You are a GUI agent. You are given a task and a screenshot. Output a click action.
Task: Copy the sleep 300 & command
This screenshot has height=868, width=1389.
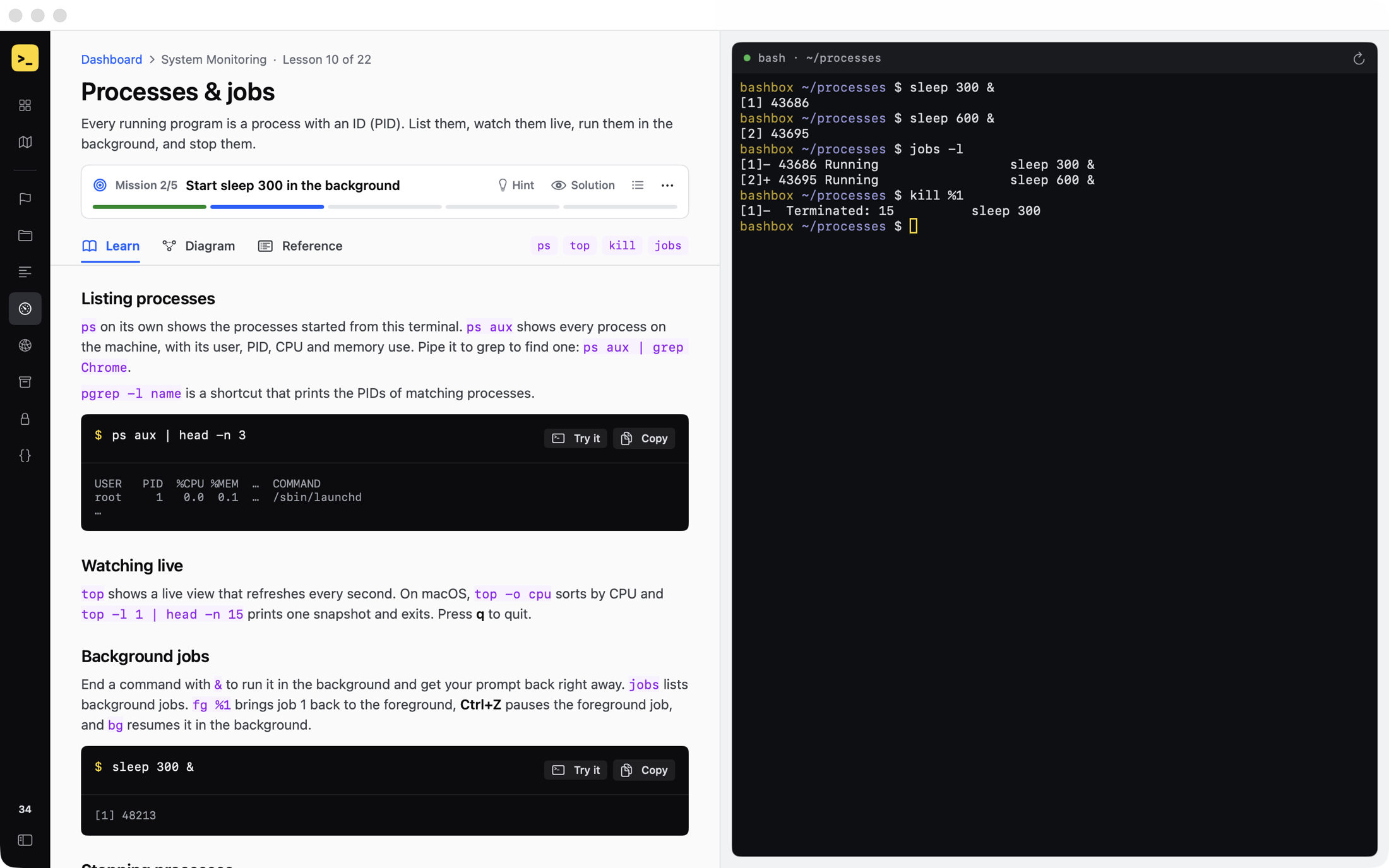pos(644,770)
